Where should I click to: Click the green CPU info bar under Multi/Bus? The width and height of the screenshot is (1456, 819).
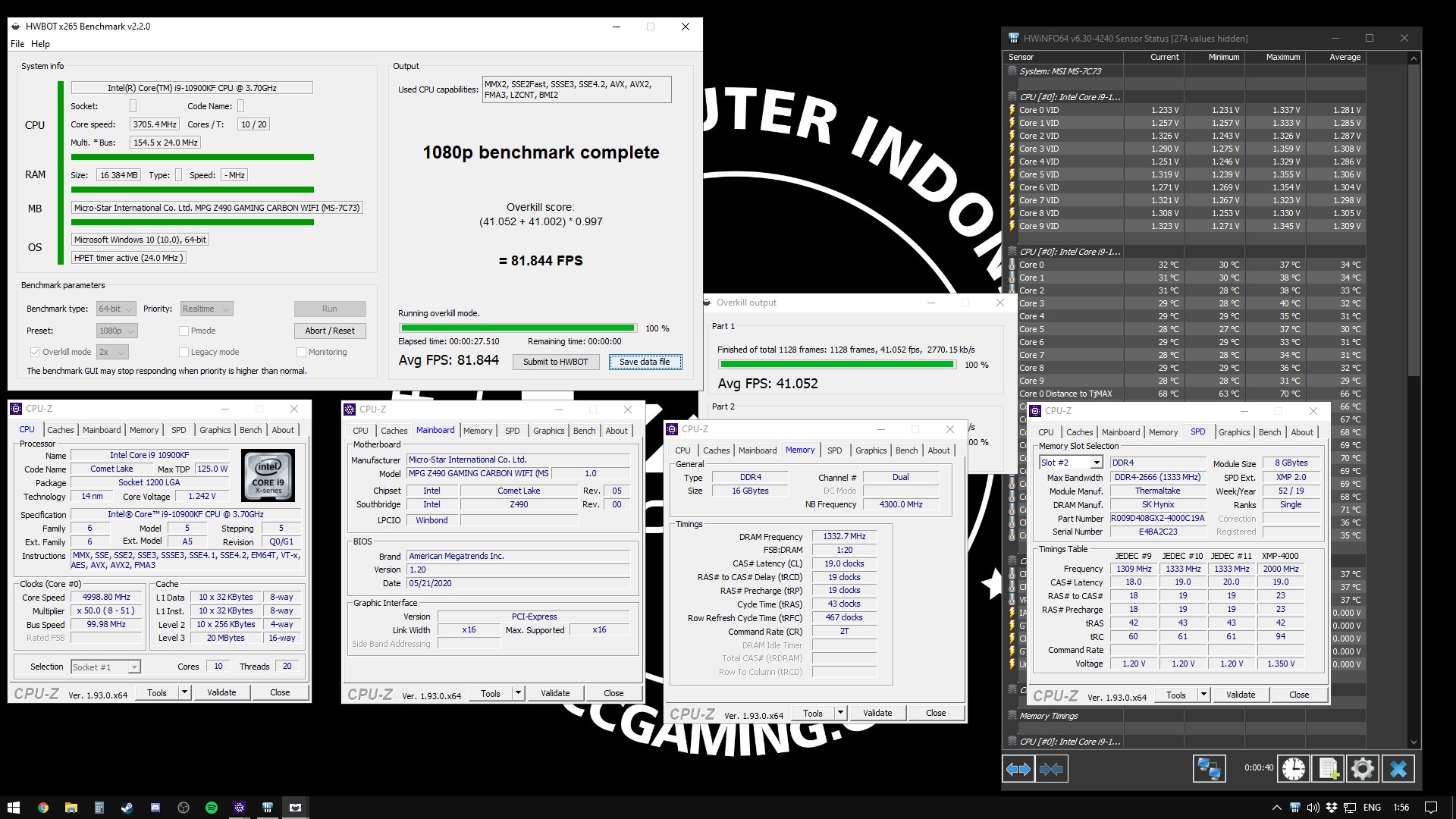(193, 158)
